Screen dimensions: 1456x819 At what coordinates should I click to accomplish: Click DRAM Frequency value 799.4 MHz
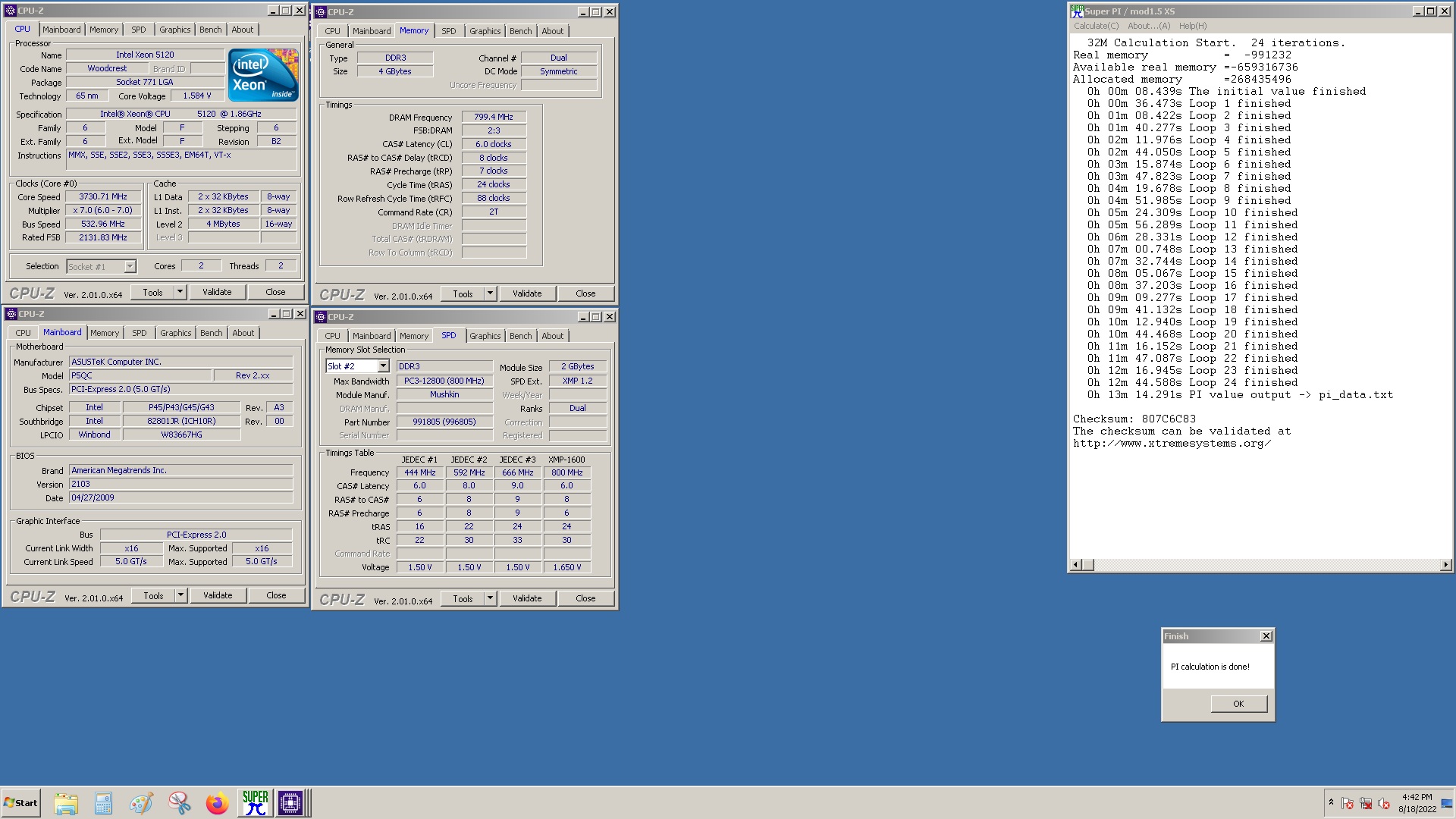(494, 117)
